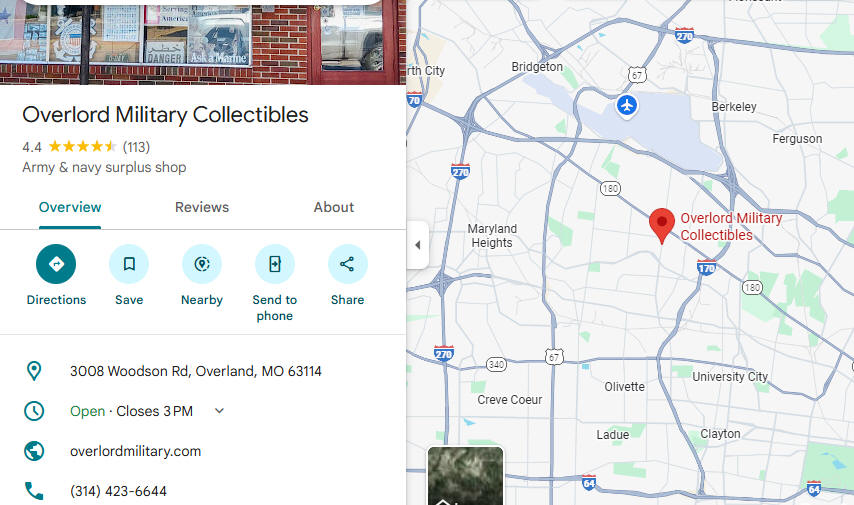
Task: Collapse the side panel arrow
Action: [418, 245]
